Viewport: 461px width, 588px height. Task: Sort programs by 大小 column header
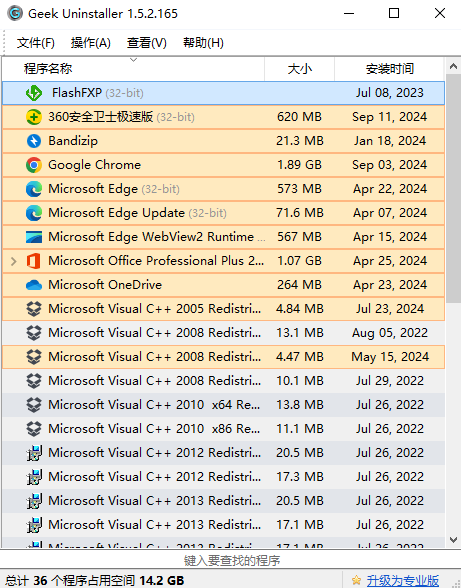(299, 69)
